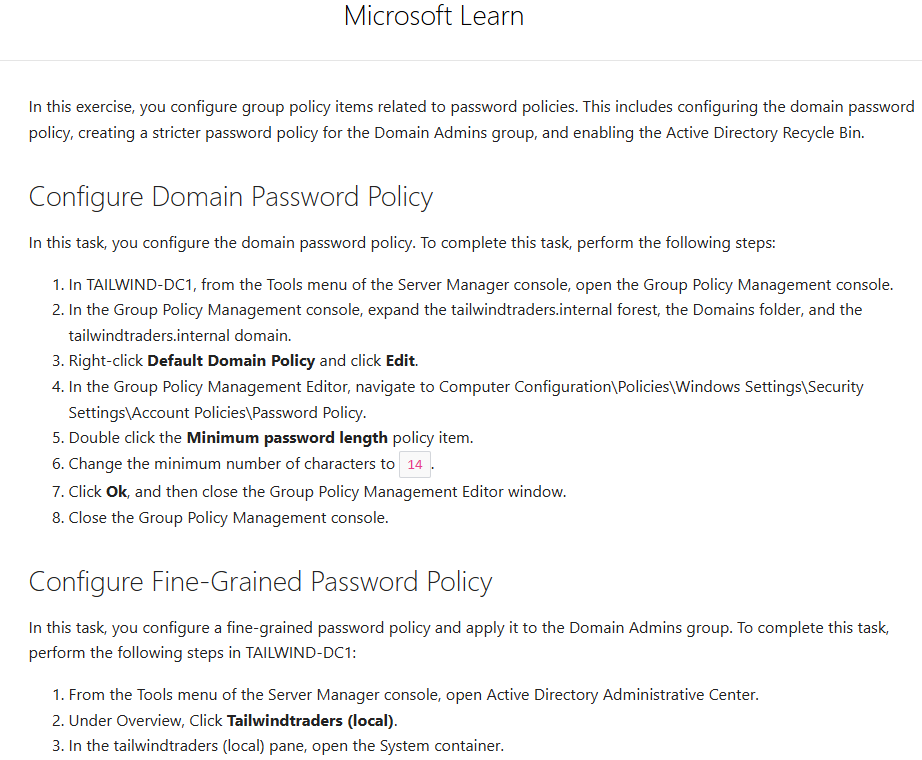Click the inline code value 14
The image size is (922, 760).
click(x=415, y=465)
